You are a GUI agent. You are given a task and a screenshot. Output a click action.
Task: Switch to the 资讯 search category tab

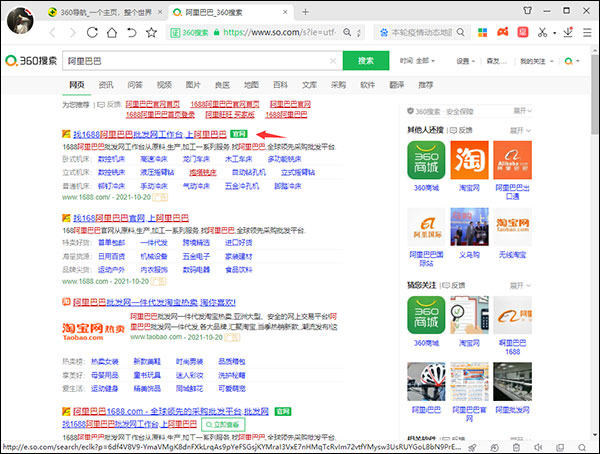(x=105, y=86)
